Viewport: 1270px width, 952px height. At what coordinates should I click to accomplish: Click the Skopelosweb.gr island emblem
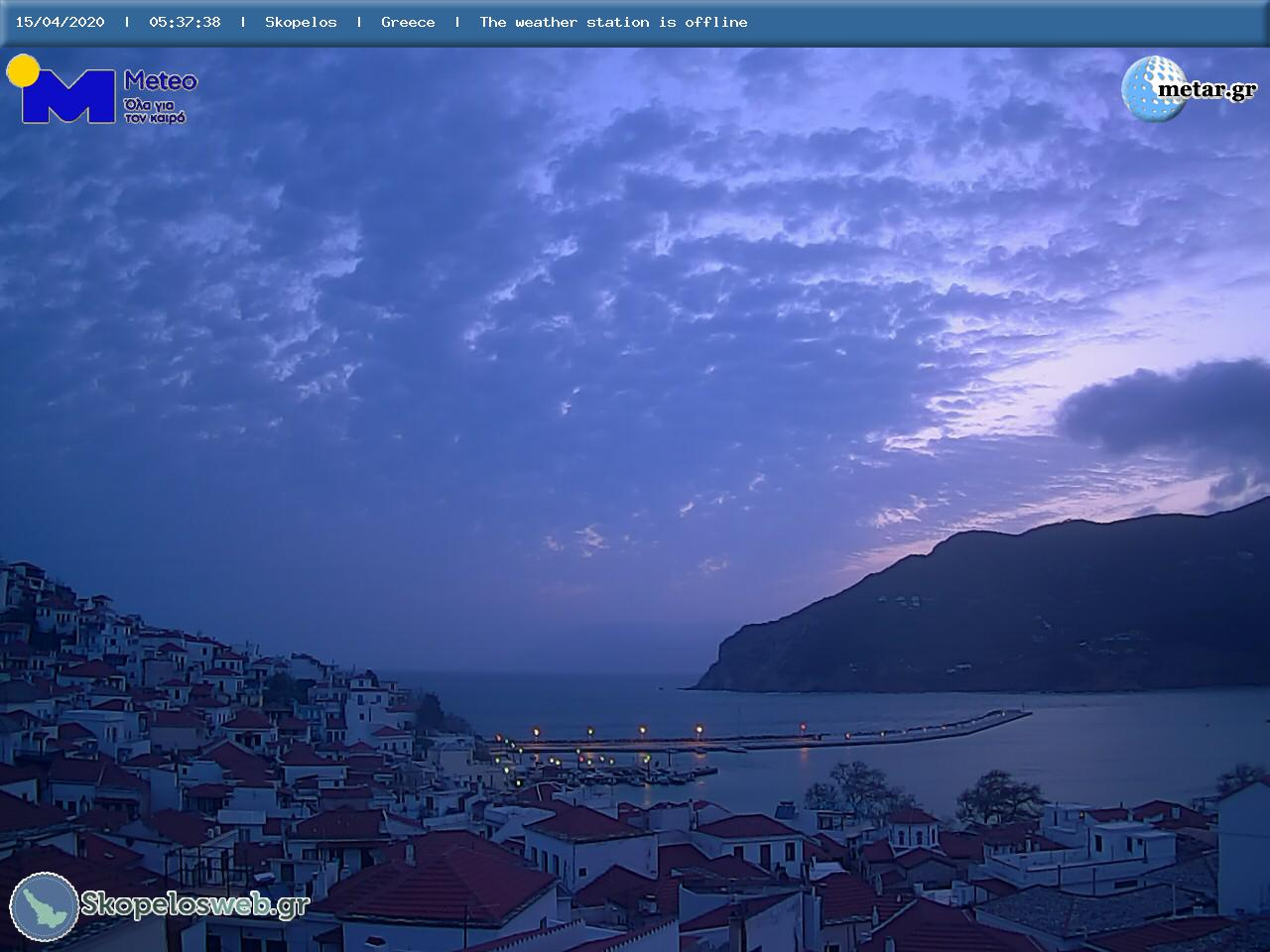click(44, 906)
